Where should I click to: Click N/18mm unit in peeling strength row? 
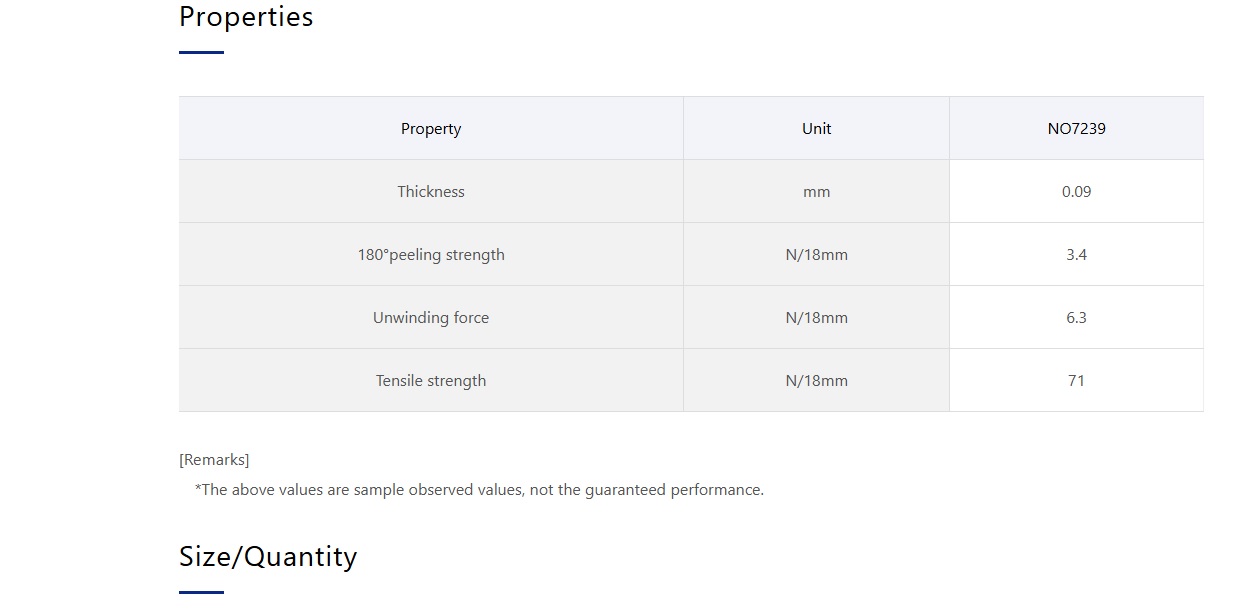[817, 254]
